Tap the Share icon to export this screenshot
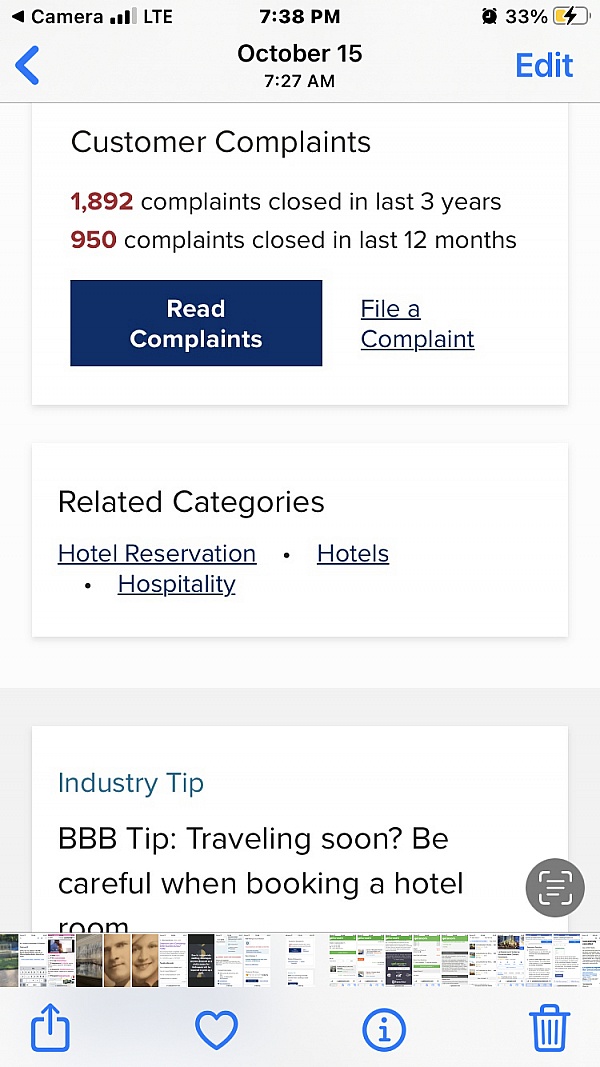Image resolution: width=600 pixels, height=1067 pixels. click(x=50, y=1028)
